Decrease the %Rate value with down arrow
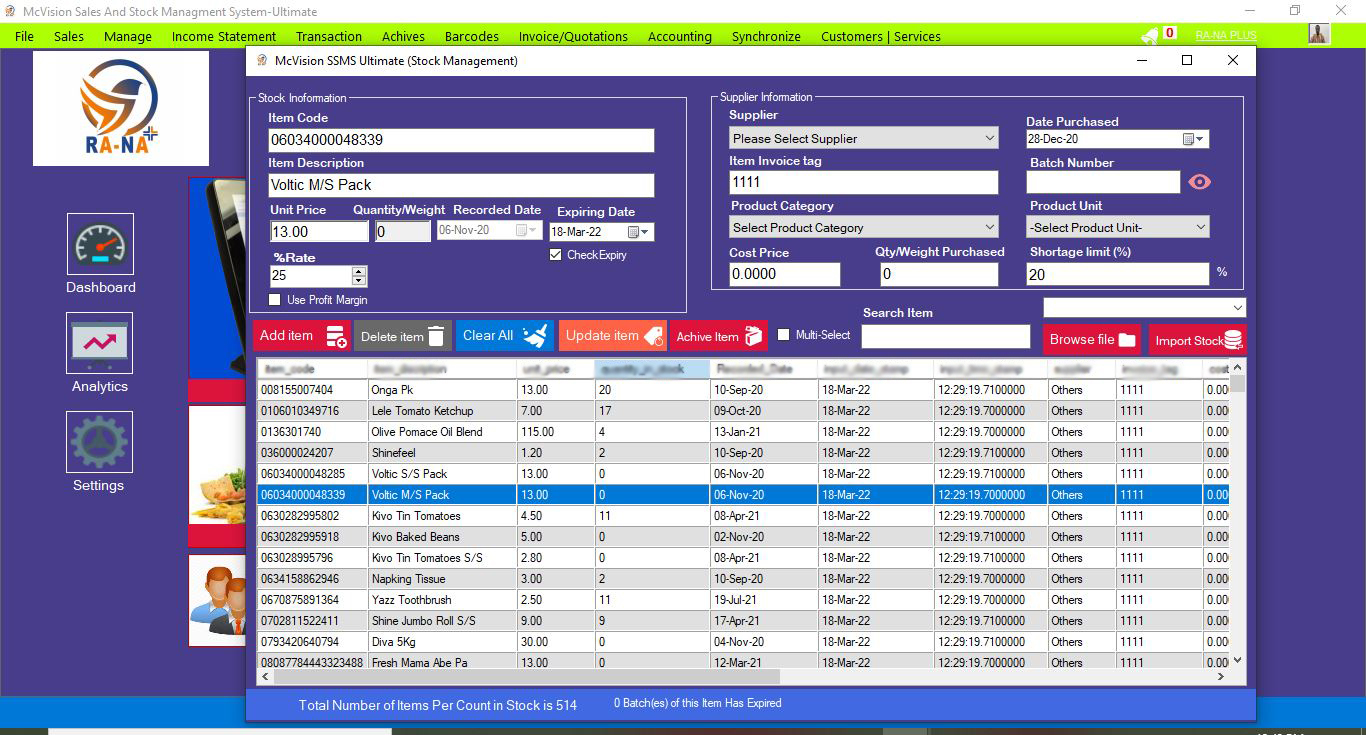1366x735 pixels. [x=359, y=281]
